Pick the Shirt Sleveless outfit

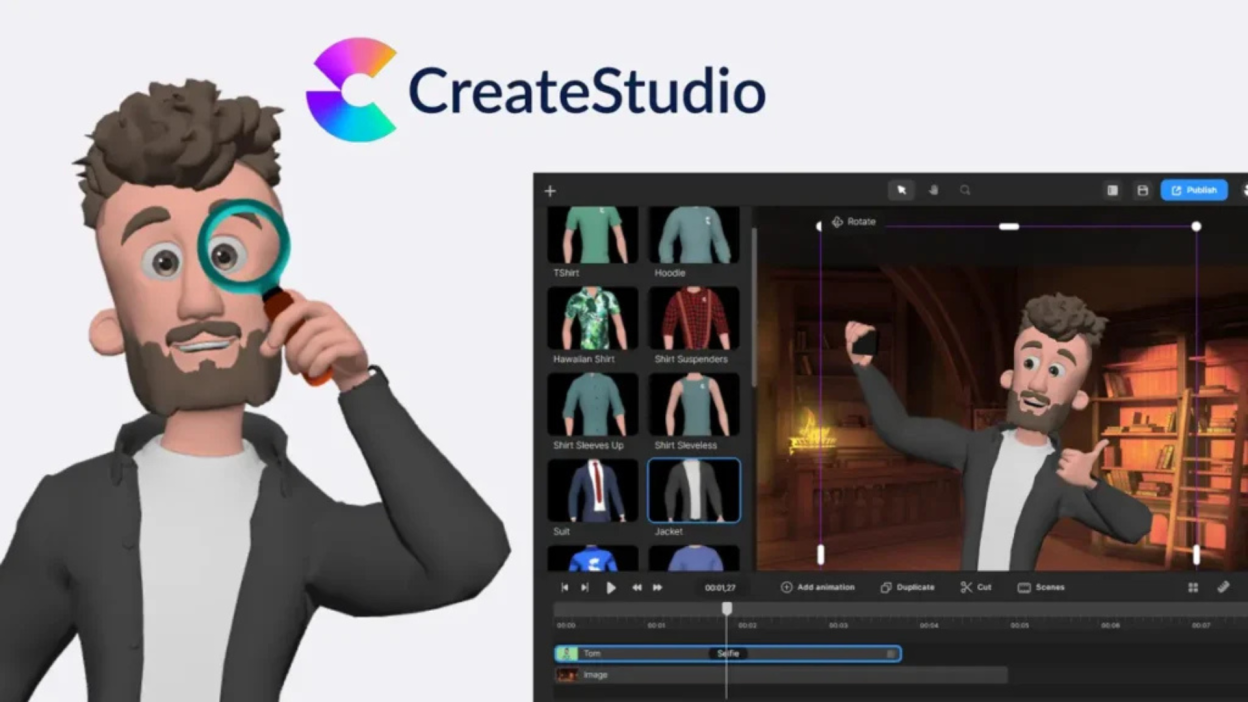pyautogui.click(x=694, y=405)
